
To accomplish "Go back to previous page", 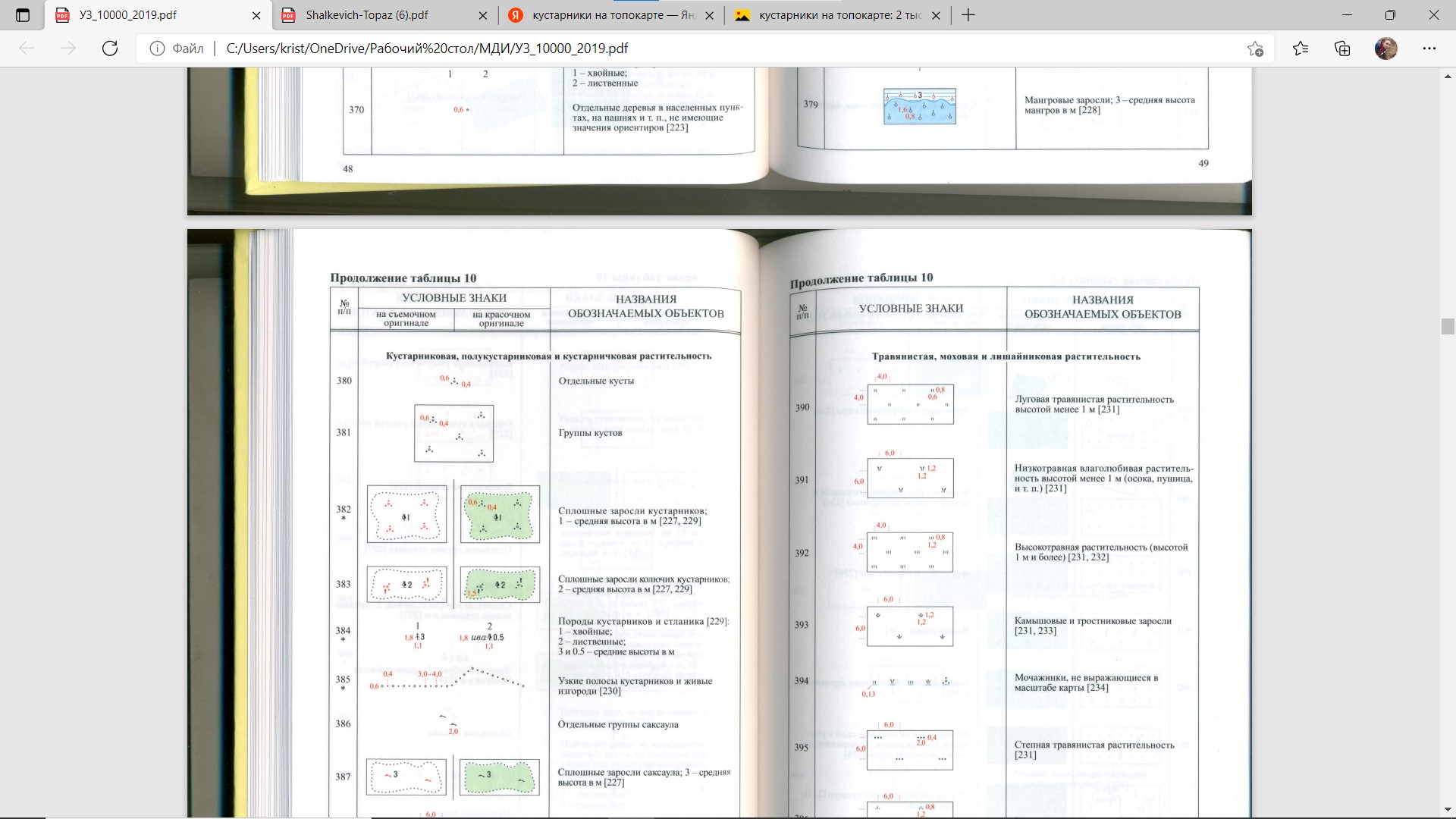I will (x=27, y=49).
